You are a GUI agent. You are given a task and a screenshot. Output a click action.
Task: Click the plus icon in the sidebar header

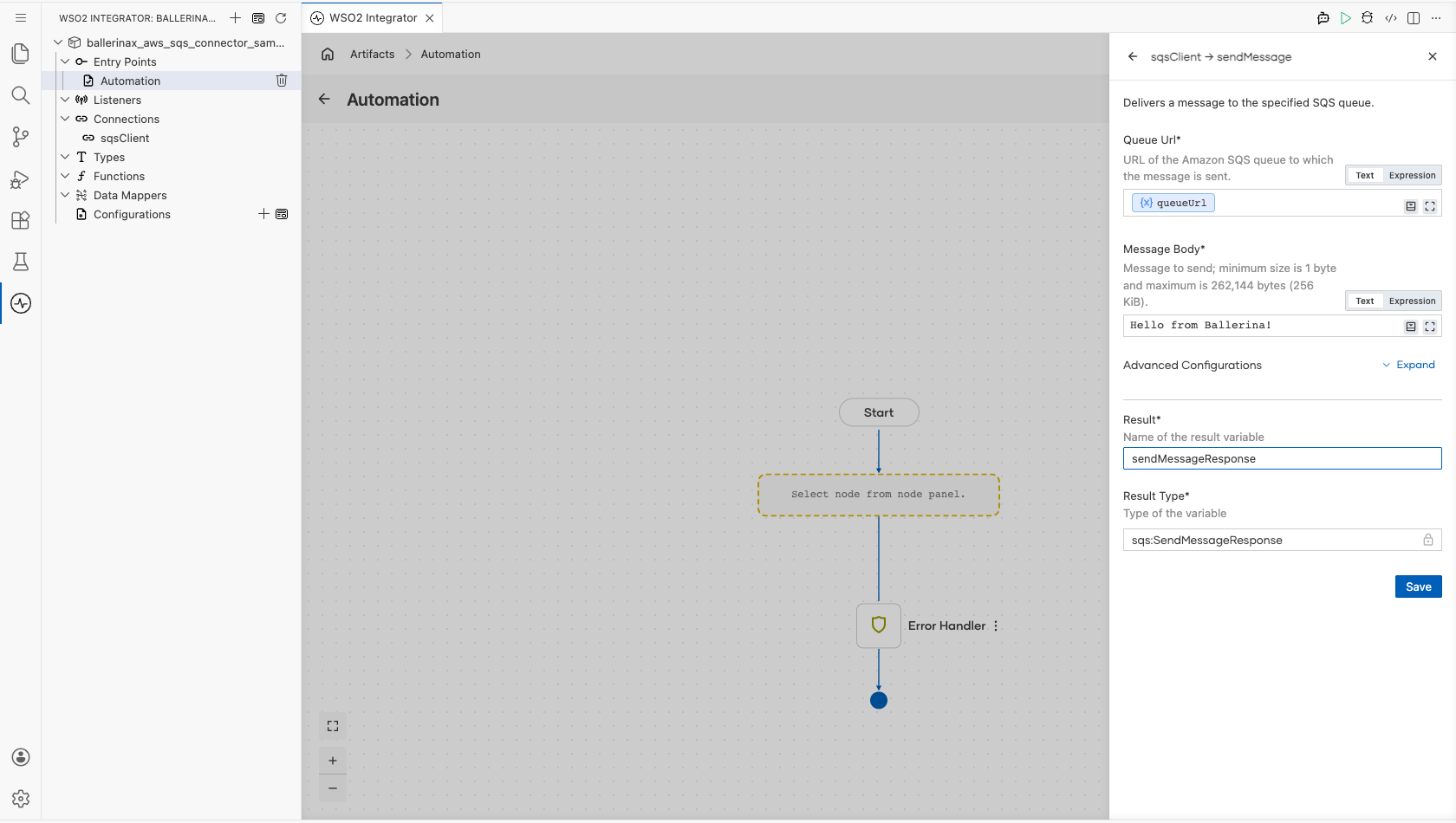[x=235, y=18]
